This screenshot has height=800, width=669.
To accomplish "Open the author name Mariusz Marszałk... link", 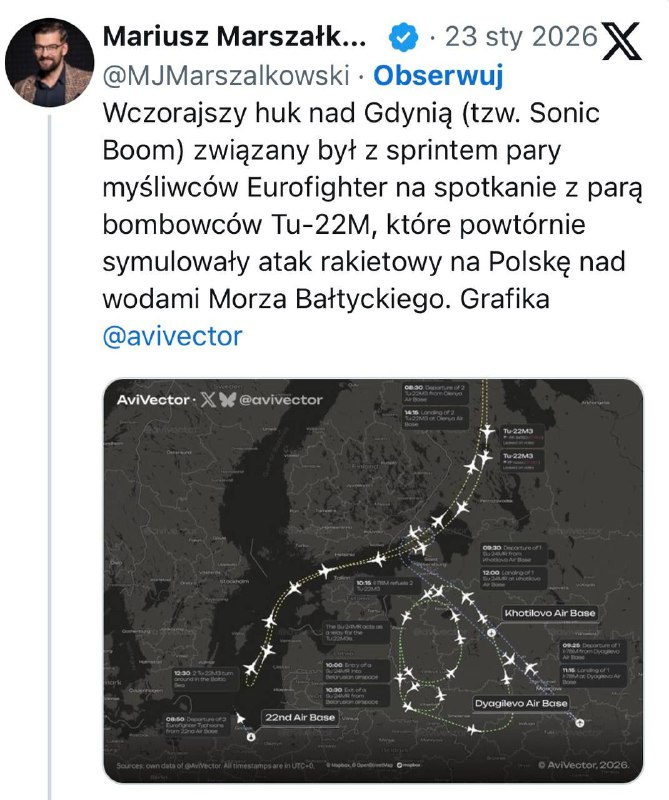I will point(235,39).
